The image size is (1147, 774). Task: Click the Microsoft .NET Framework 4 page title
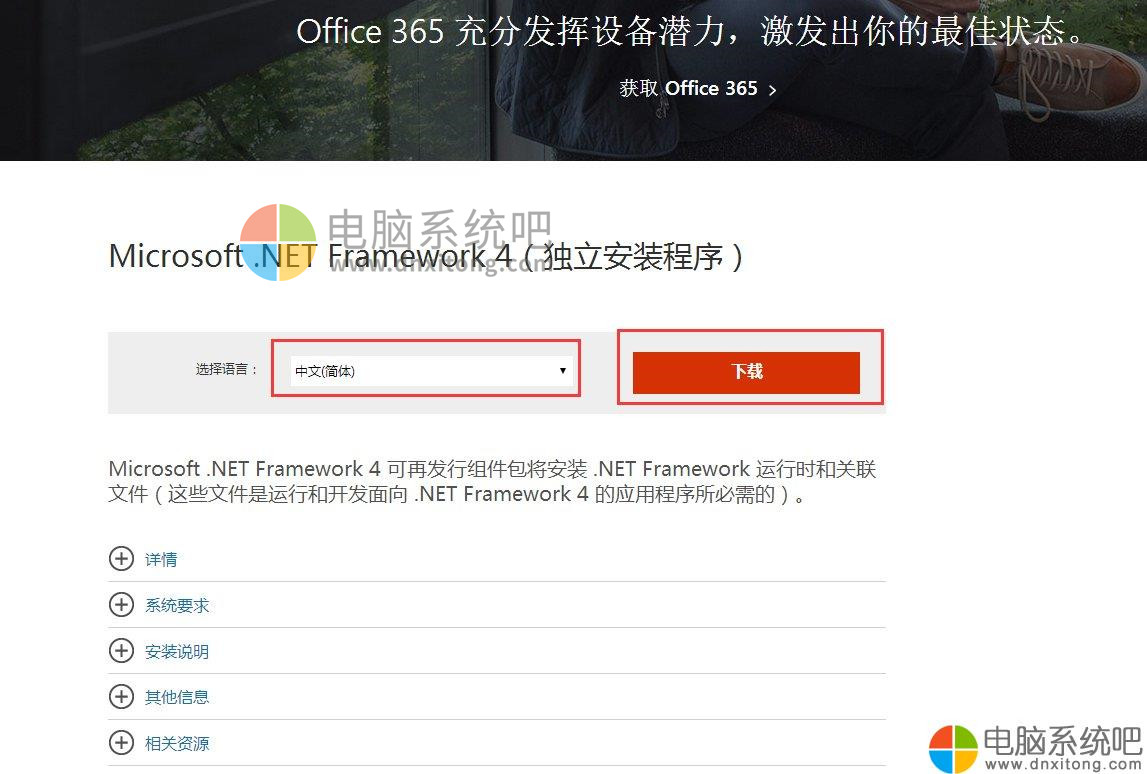(426, 257)
